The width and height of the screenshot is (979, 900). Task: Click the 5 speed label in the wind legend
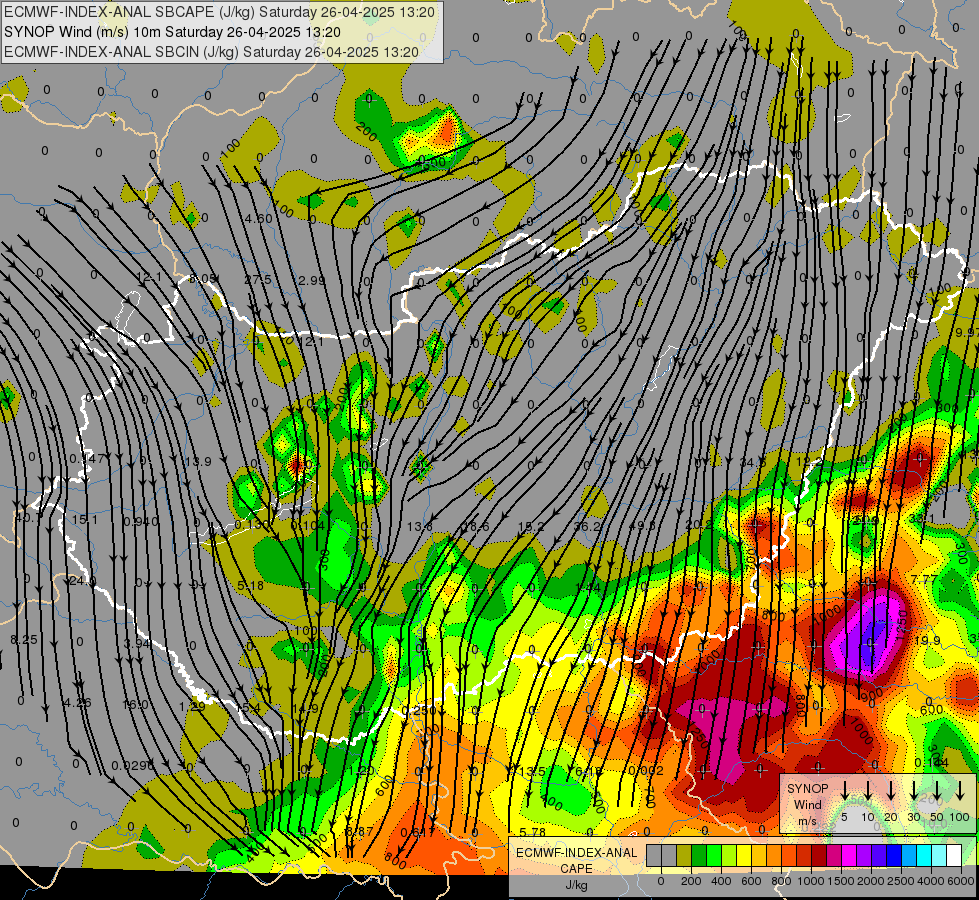point(844,817)
